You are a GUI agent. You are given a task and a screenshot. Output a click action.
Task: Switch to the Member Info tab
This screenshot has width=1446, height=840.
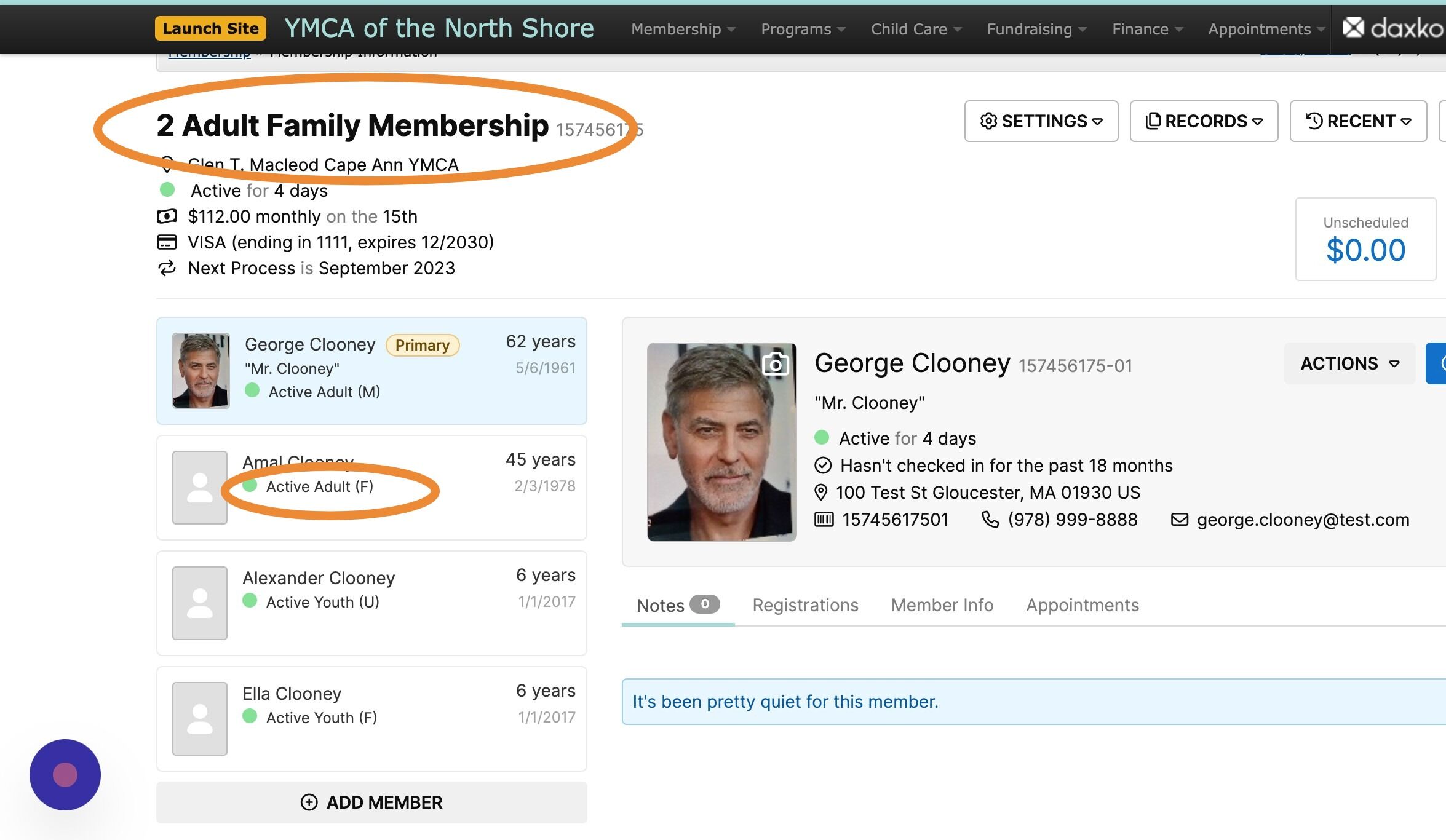click(x=942, y=606)
